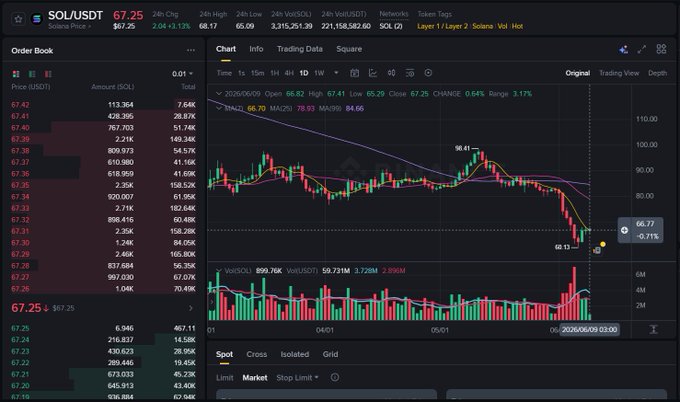Open the calendar date picker icon

[x=354, y=73]
